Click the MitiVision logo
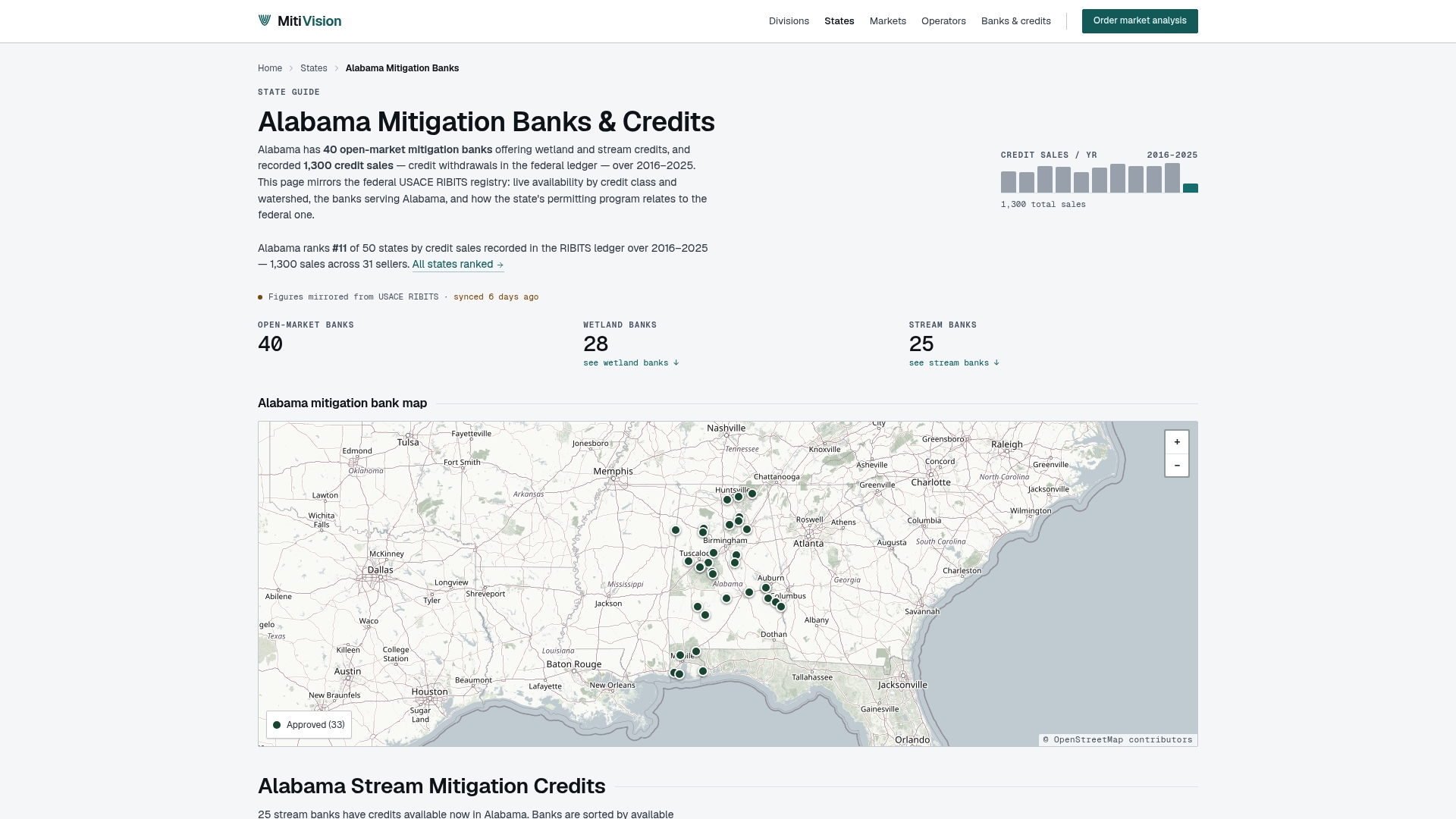The height and width of the screenshot is (819, 1456). pyautogui.click(x=300, y=21)
